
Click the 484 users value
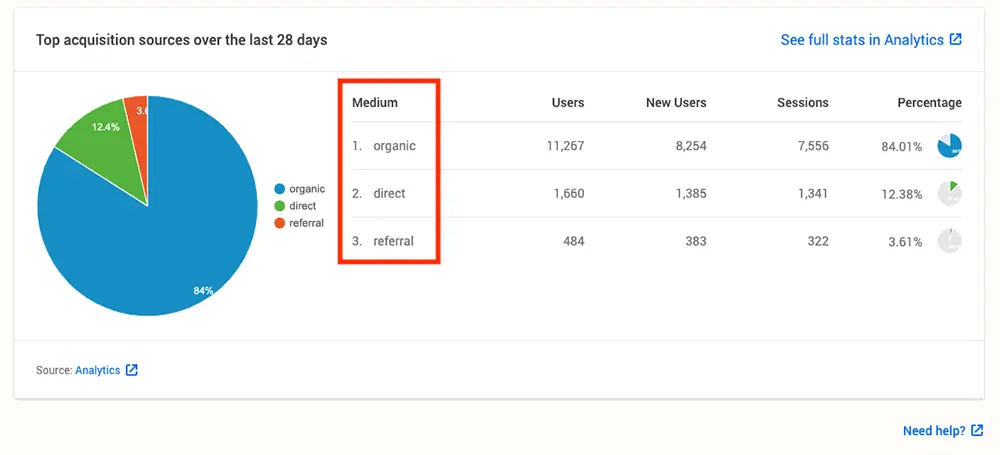pyautogui.click(x=573, y=241)
